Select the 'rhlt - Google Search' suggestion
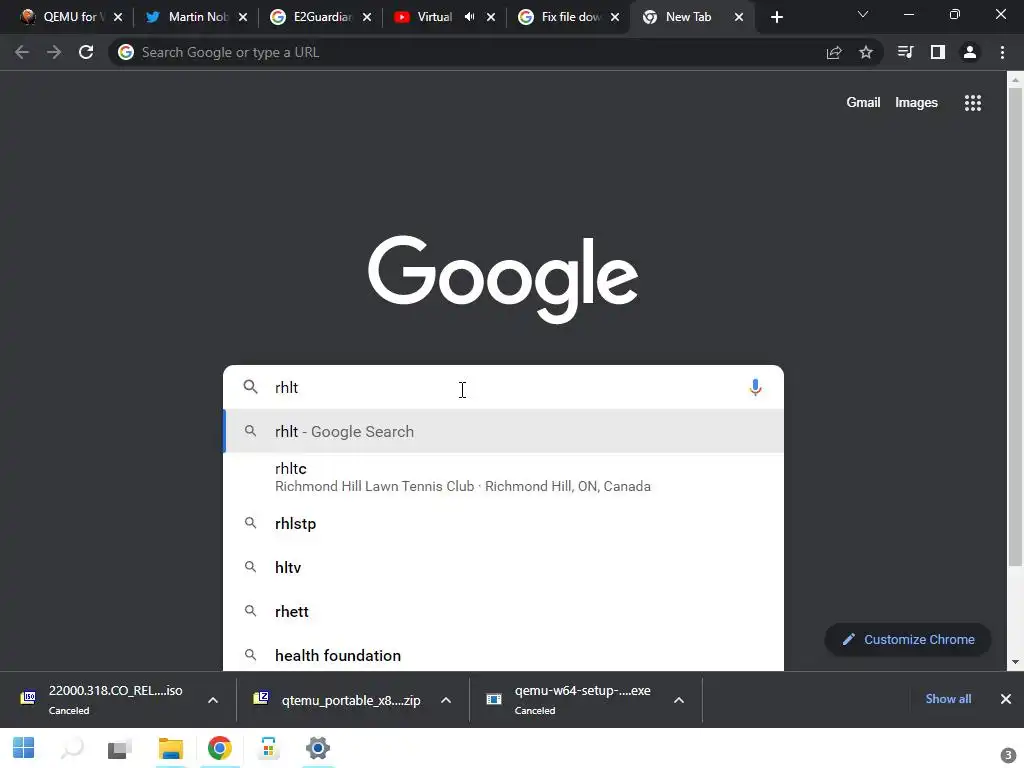 pos(503,432)
